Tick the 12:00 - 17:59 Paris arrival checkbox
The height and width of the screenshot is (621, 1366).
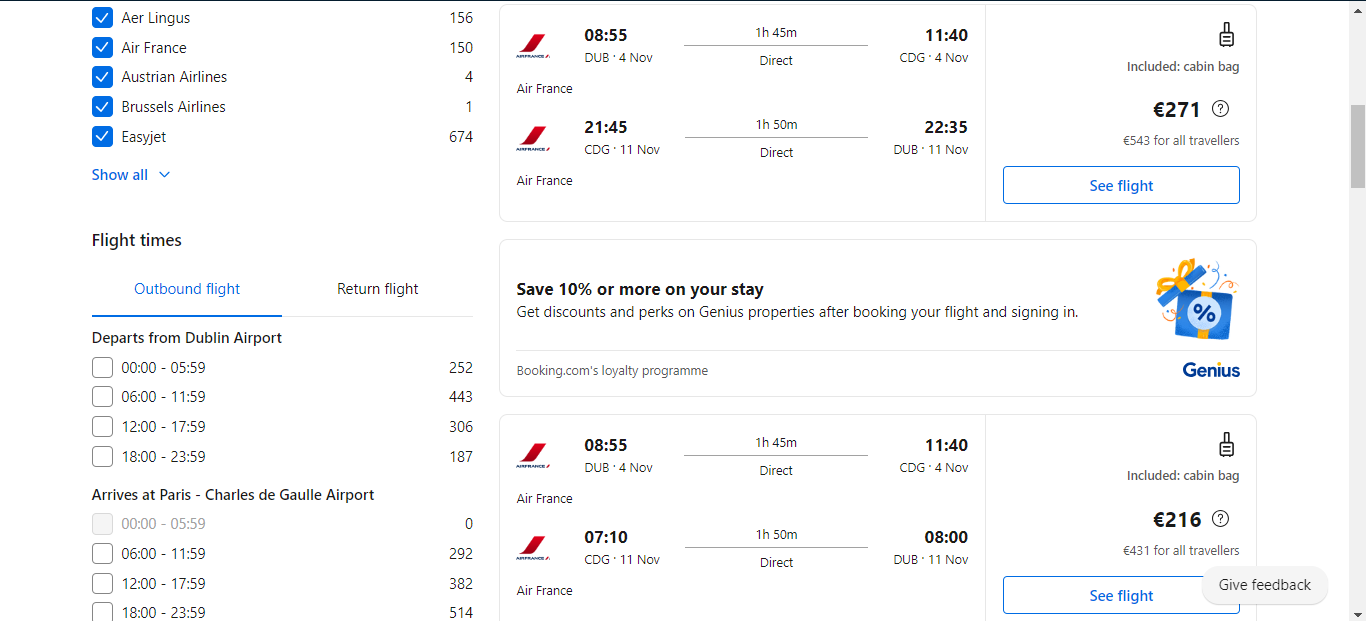(x=102, y=584)
